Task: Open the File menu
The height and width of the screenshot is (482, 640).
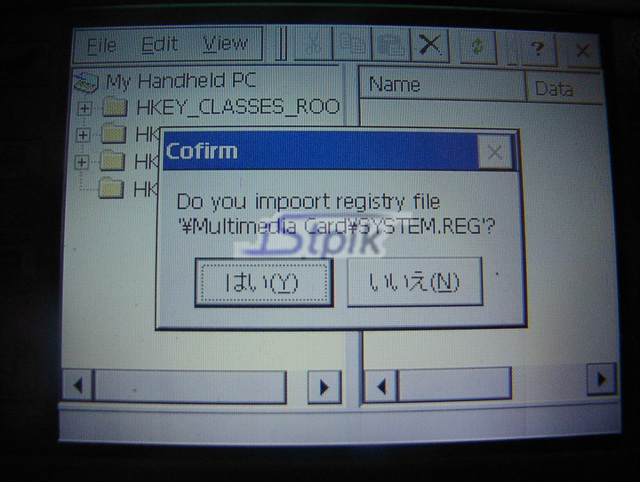Action: (x=101, y=45)
